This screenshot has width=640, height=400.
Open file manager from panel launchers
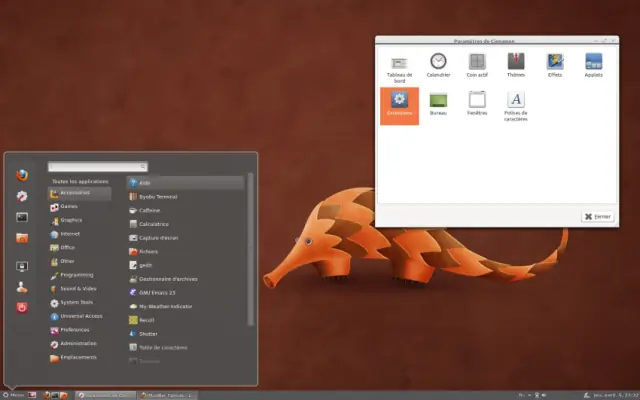click(64, 395)
